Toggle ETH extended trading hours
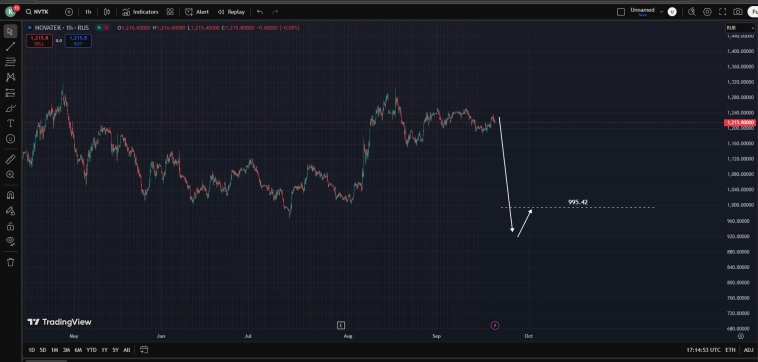The width and height of the screenshot is (758, 362). pos(730,350)
